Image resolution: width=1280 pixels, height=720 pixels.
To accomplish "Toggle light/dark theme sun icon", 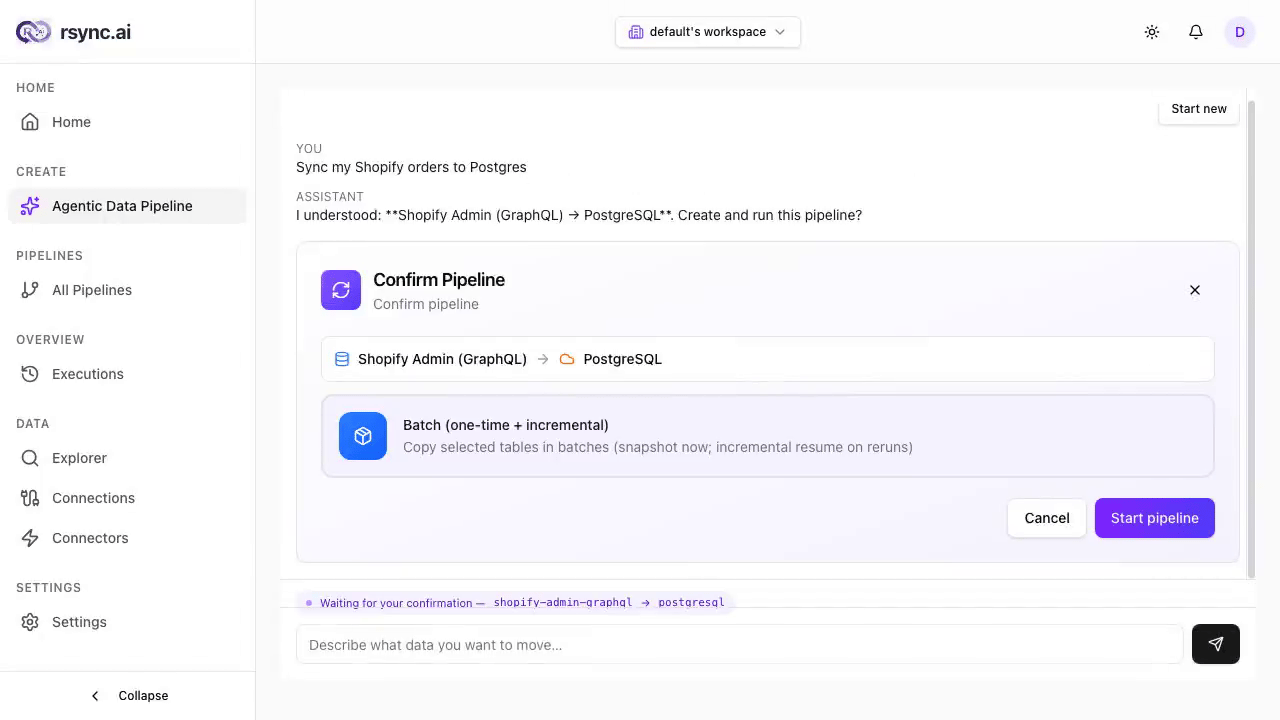I will 1152,32.
